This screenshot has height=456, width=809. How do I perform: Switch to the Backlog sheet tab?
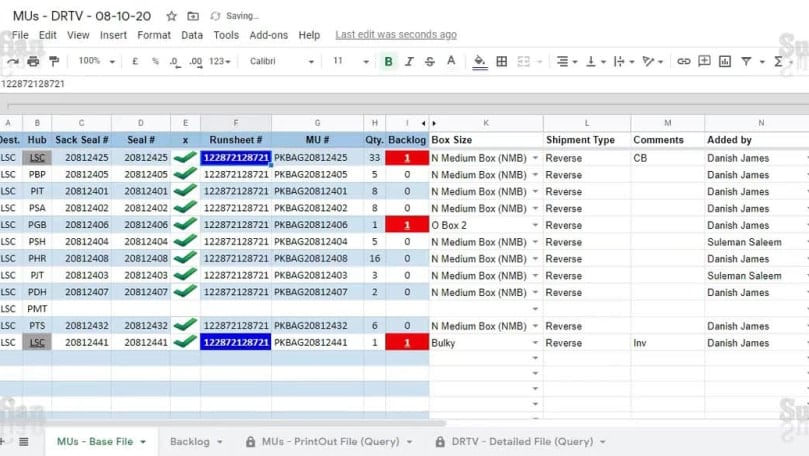(190, 442)
